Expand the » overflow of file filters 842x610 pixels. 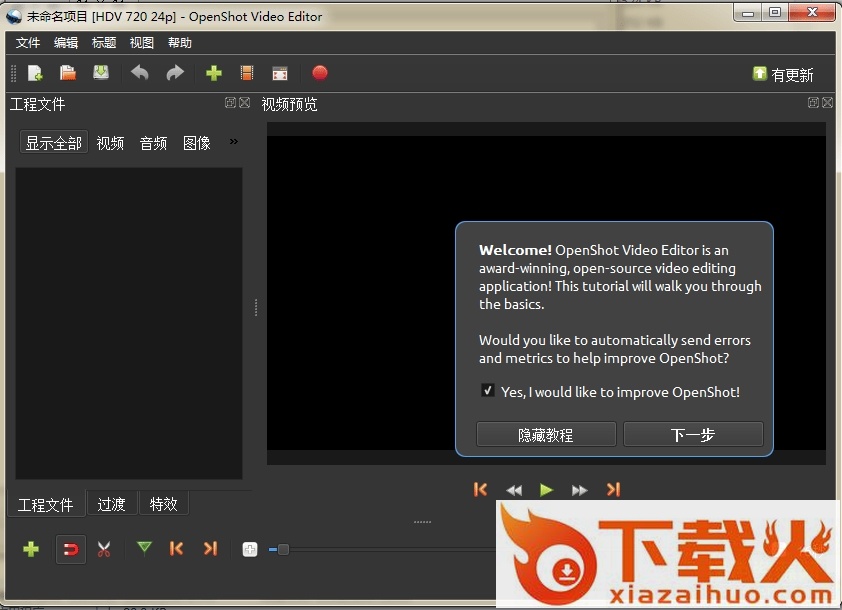tap(234, 142)
